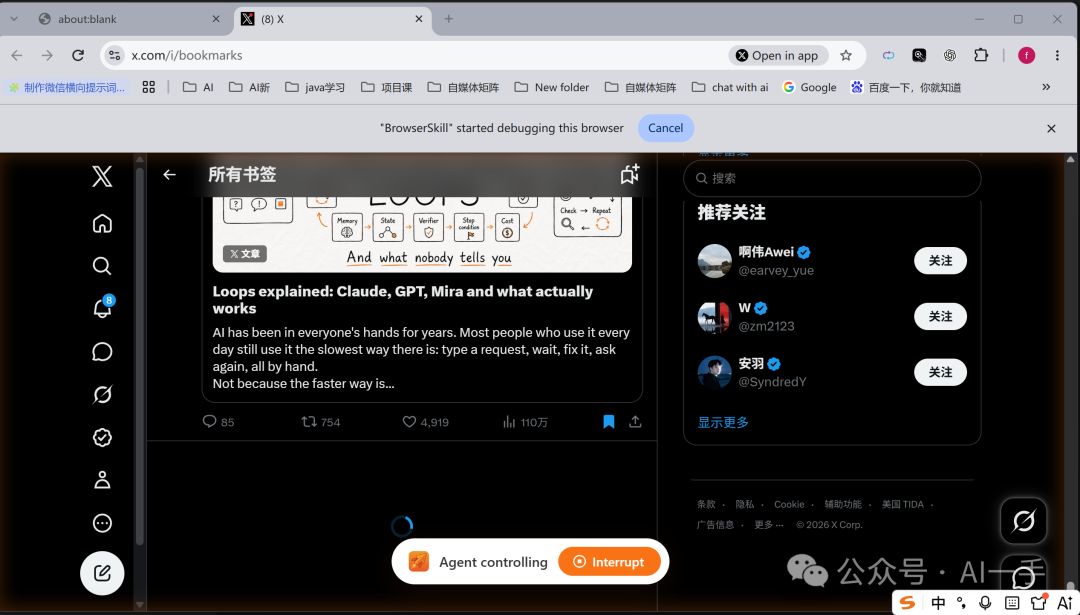Open More circle-dots icon in sidebar
Viewport: 1080px width, 615px height.
[x=102, y=523]
